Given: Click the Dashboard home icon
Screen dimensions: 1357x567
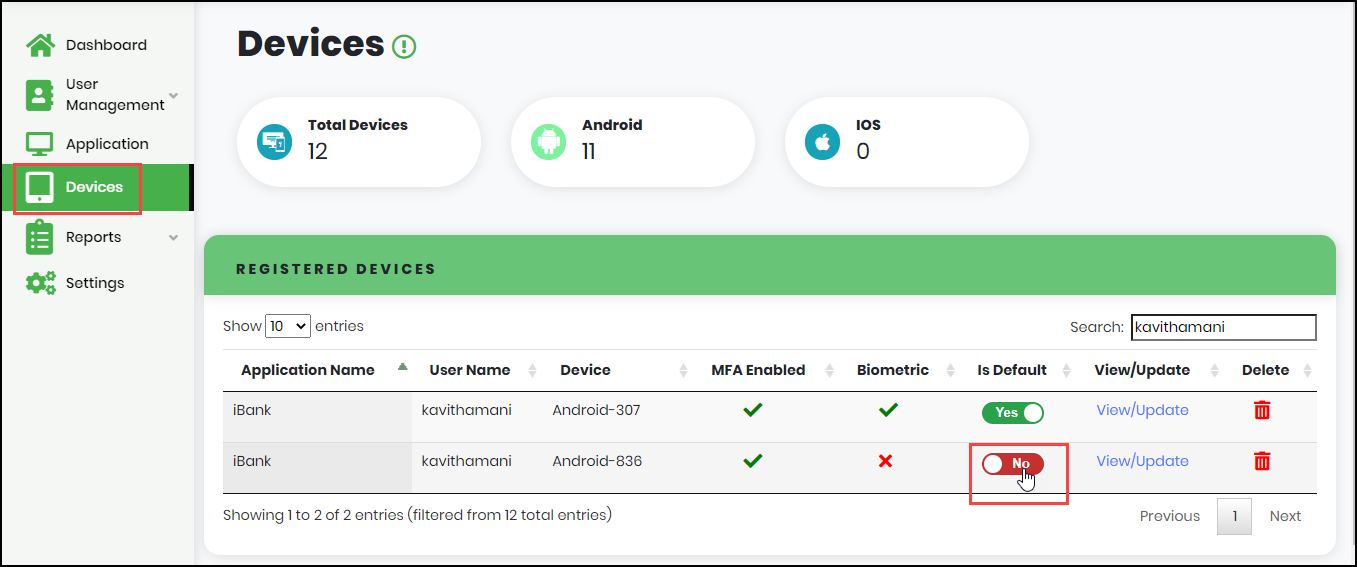Looking at the screenshot, I should (x=40, y=45).
